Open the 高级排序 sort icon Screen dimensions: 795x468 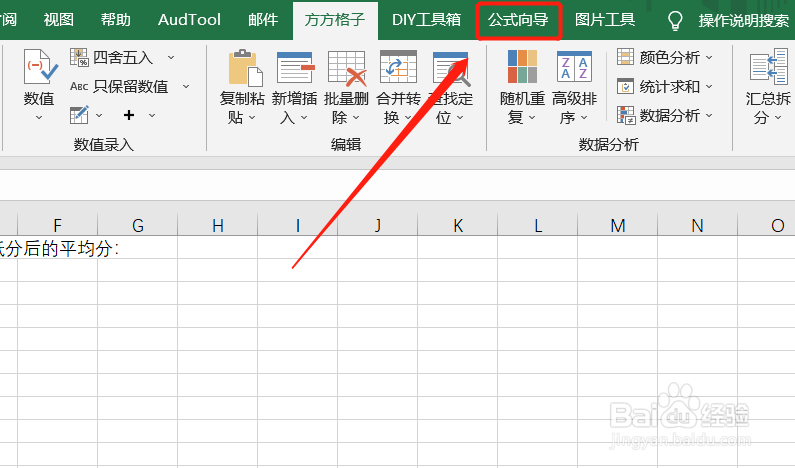coord(574,66)
